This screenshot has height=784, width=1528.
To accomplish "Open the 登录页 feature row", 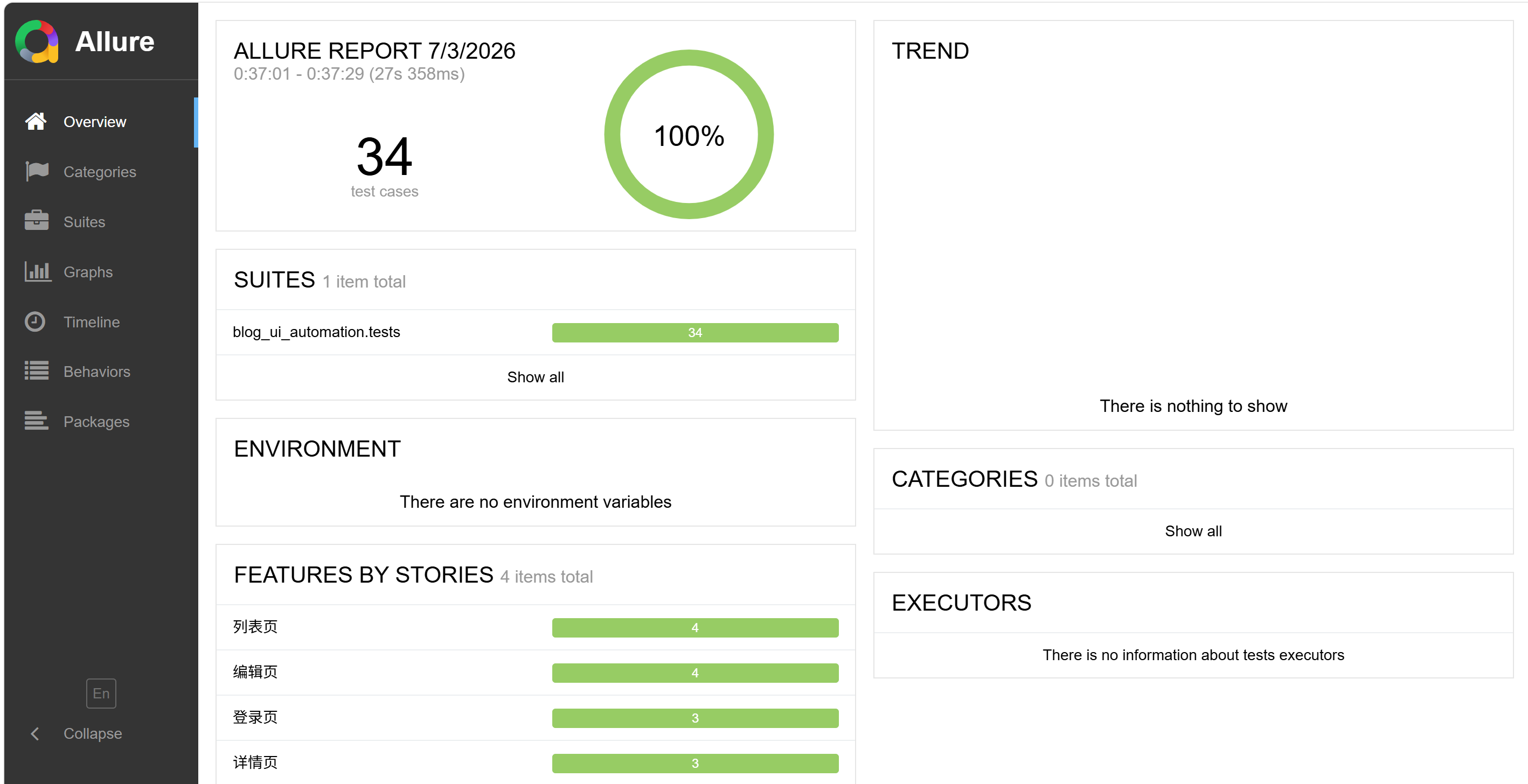I will click(x=535, y=718).
